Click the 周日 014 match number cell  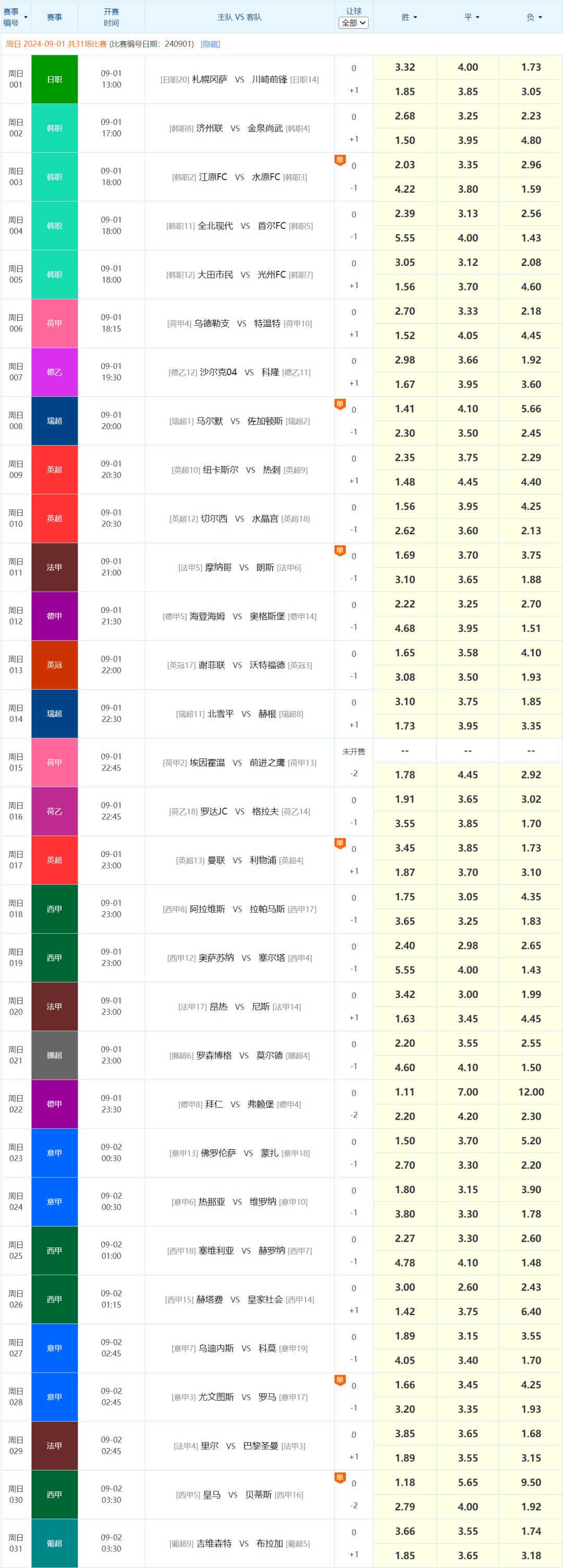pyautogui.click(x=16, y=714)
